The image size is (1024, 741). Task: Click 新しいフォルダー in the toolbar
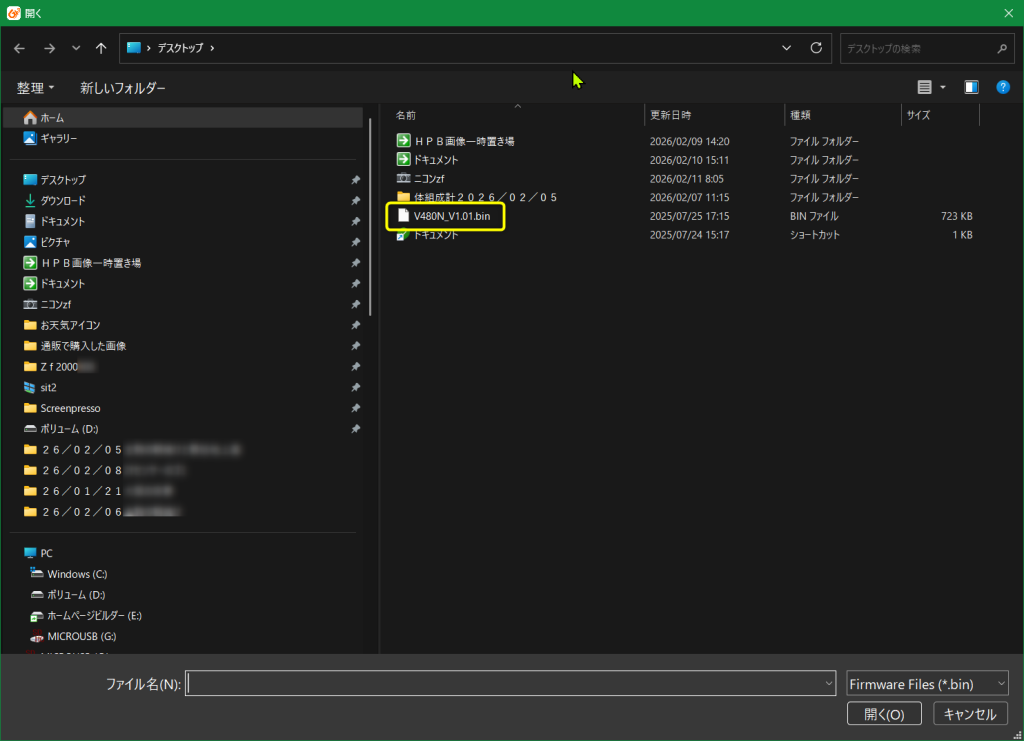123,88
